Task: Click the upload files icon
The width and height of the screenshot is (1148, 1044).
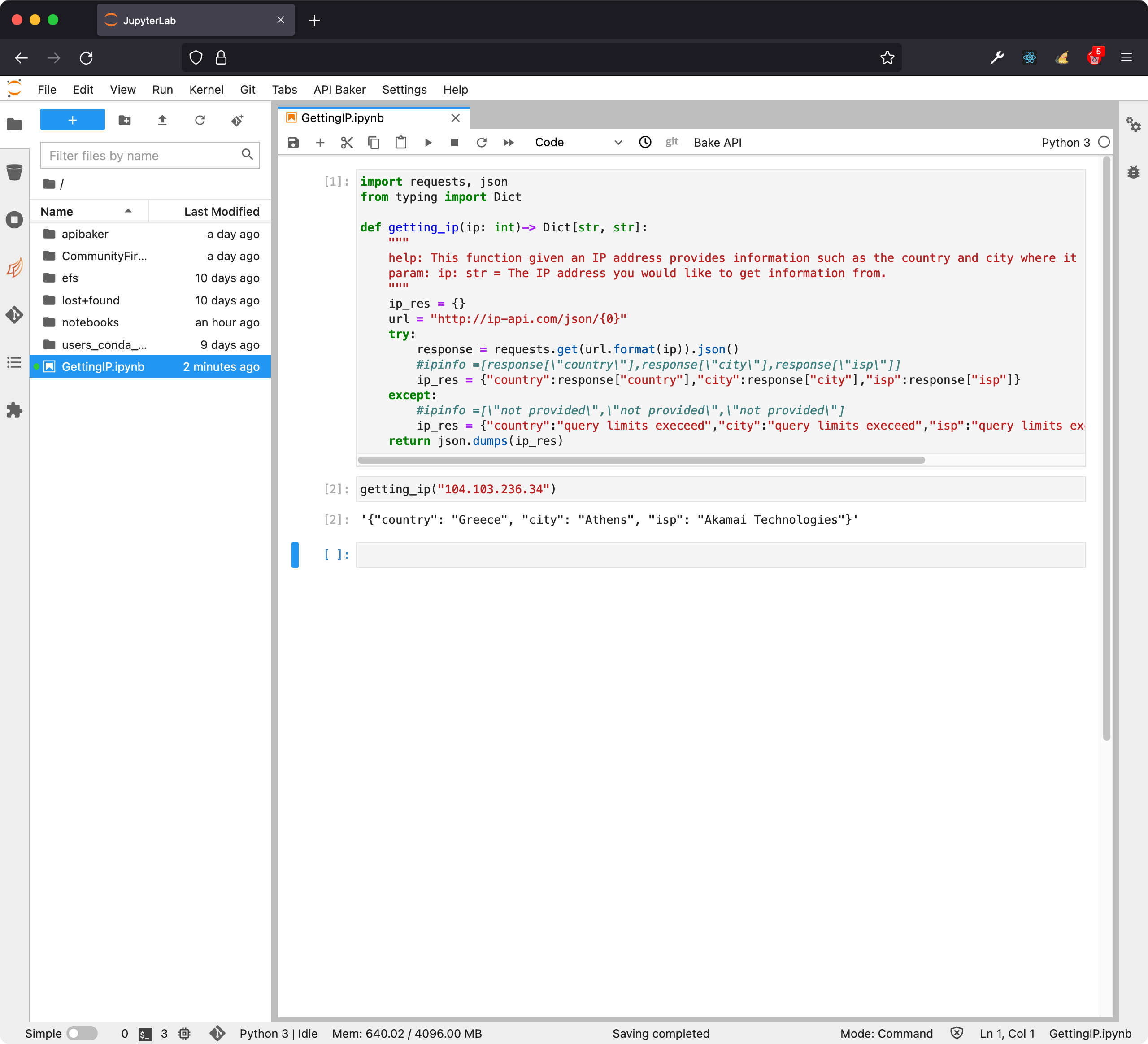Action: pyautogui.click(x=162, y=120)
